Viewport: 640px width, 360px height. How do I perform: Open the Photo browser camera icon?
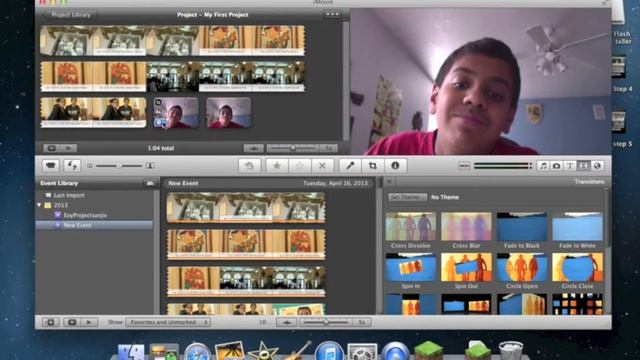tap(556, 166)
